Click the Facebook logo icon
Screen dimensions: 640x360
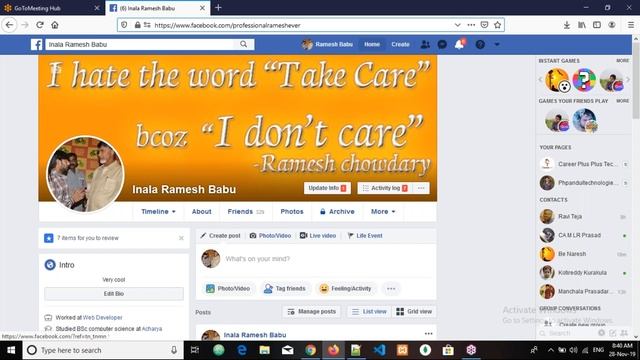[36, 44]
